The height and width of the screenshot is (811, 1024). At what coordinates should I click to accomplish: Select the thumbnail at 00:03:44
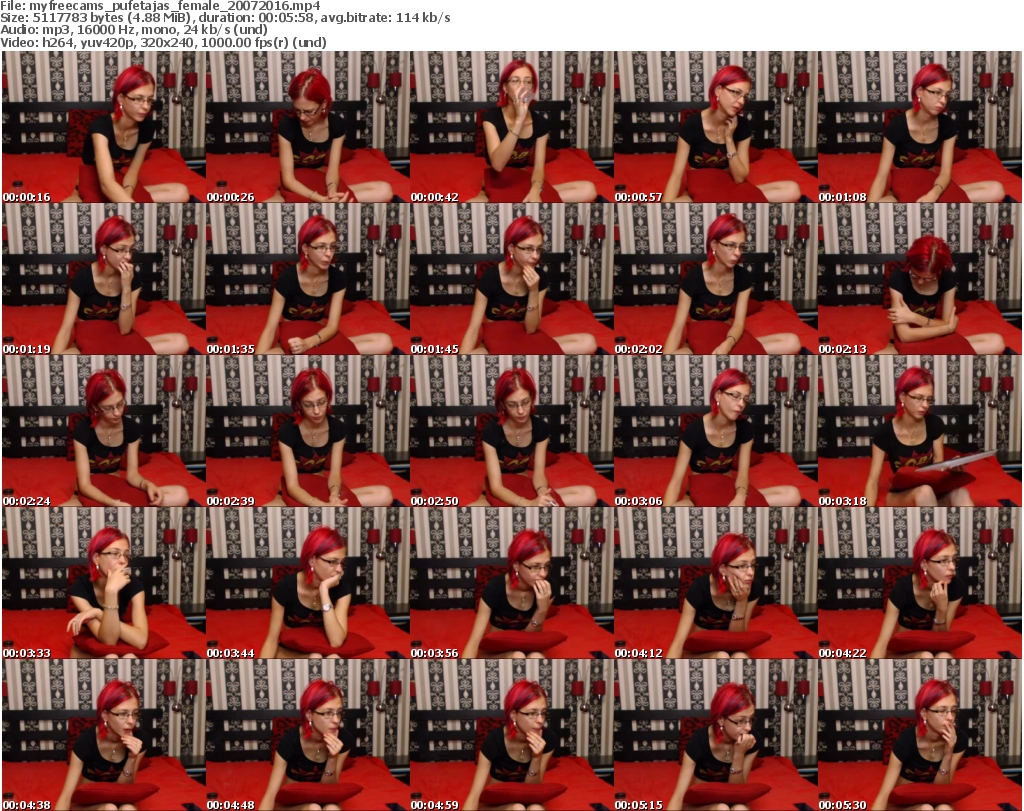pos(308,583)
